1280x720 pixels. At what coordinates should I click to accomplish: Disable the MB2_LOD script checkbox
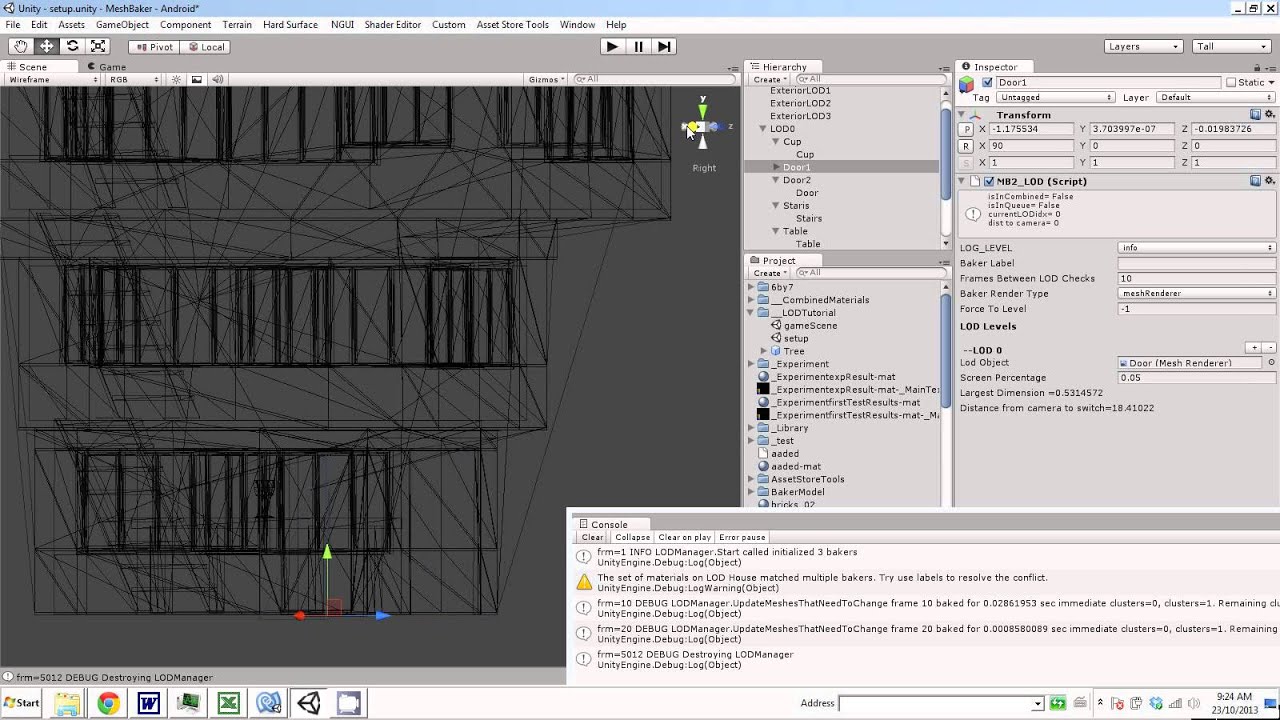(x=989, y=181)
